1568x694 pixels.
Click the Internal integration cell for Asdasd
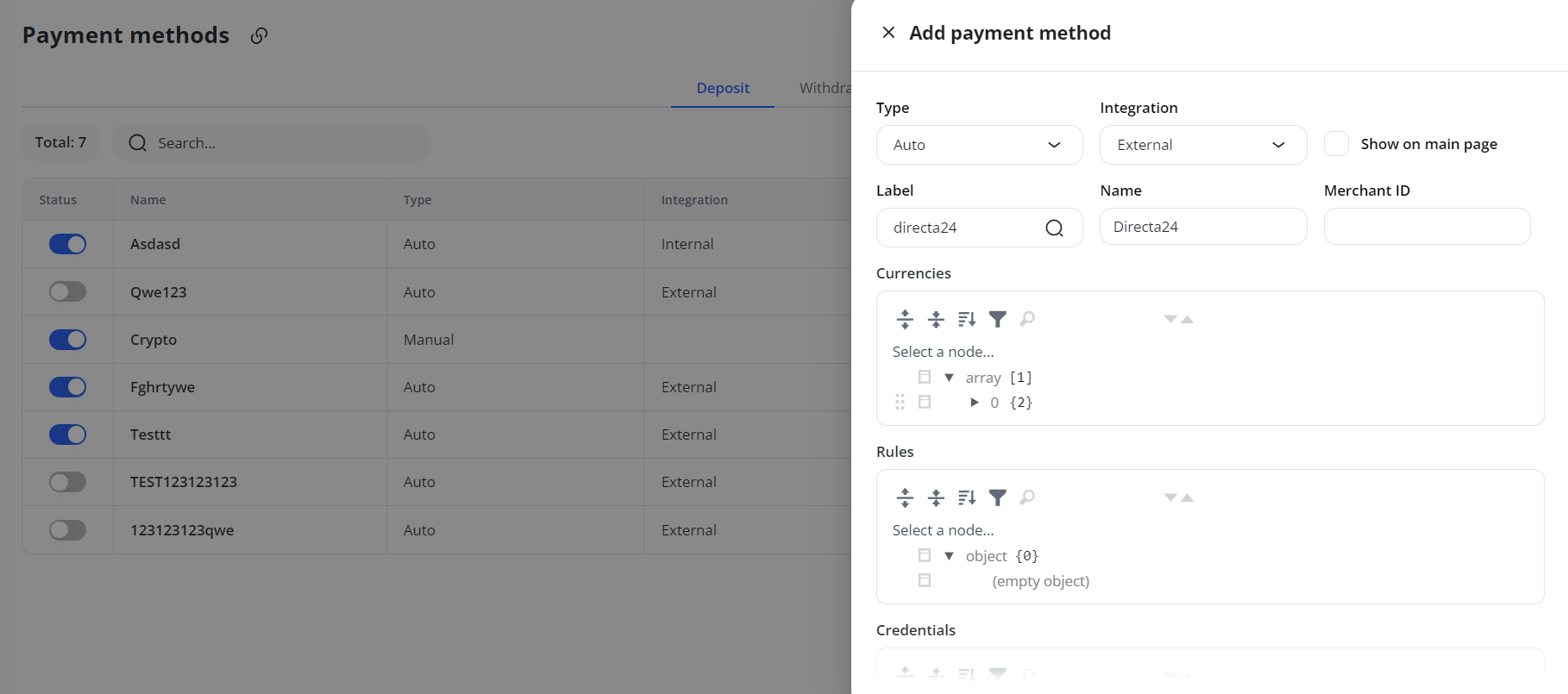click(687, 244)
